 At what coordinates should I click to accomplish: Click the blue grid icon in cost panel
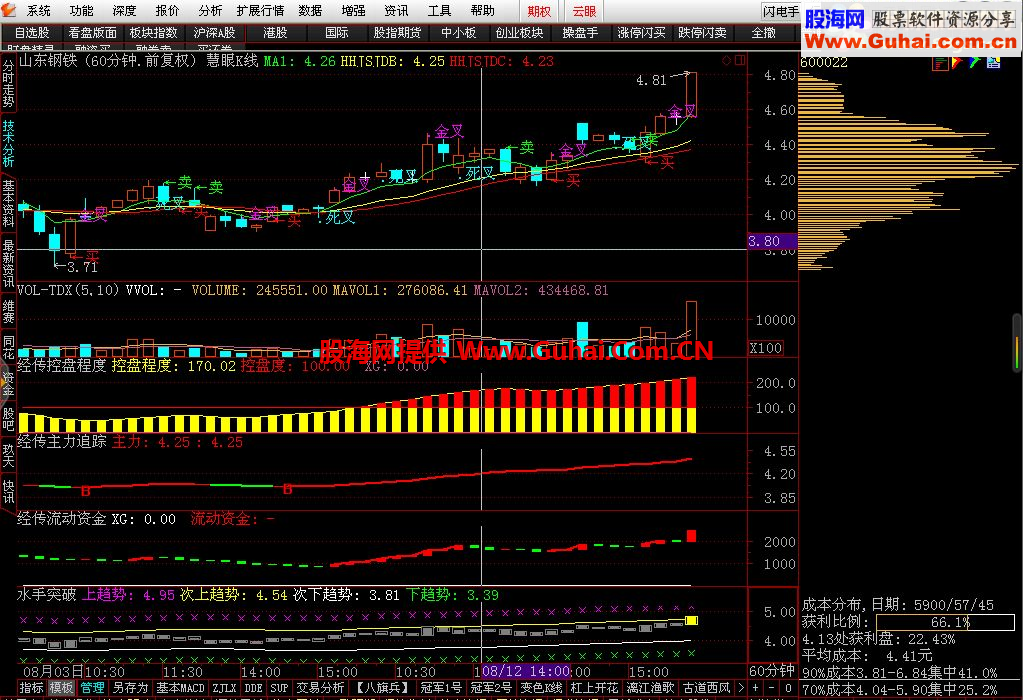tap(994, 63)
